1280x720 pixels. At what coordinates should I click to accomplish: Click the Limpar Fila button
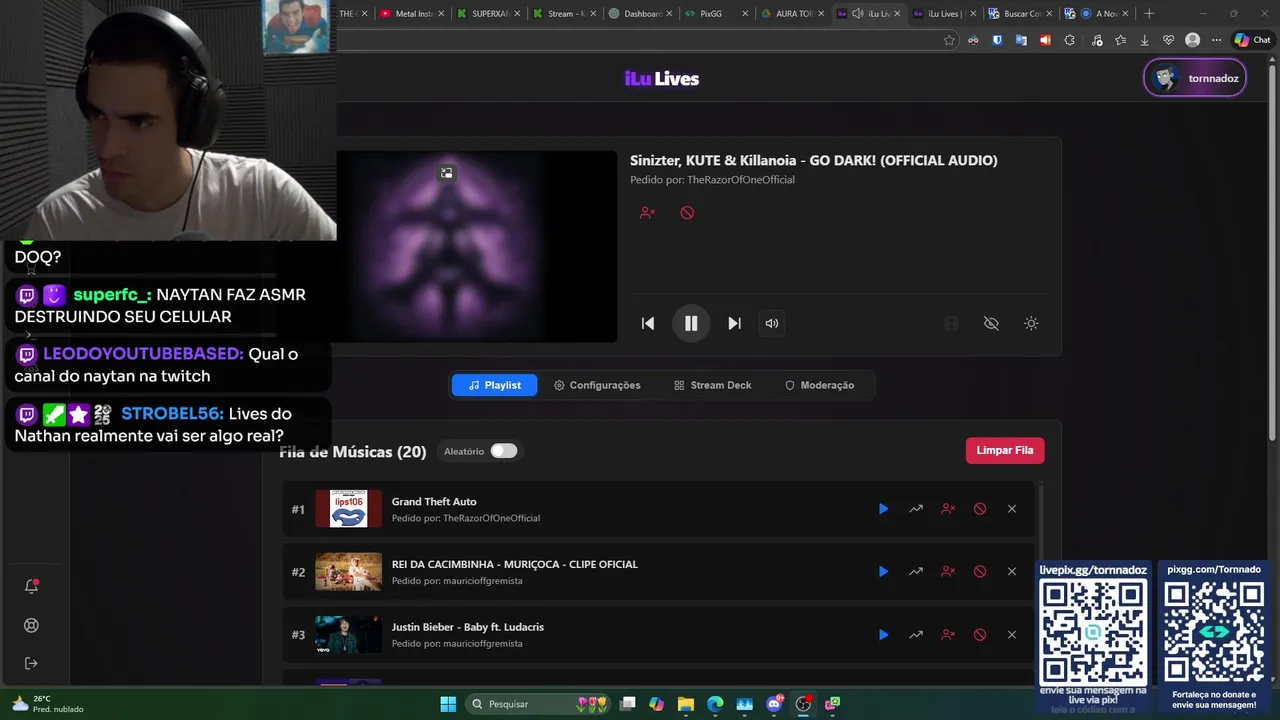(1005, 450)
